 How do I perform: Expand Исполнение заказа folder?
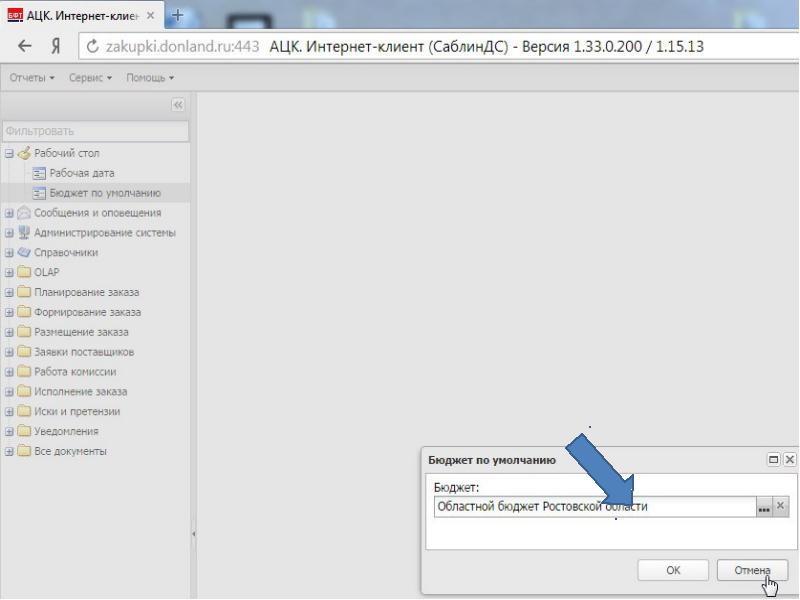9,392
